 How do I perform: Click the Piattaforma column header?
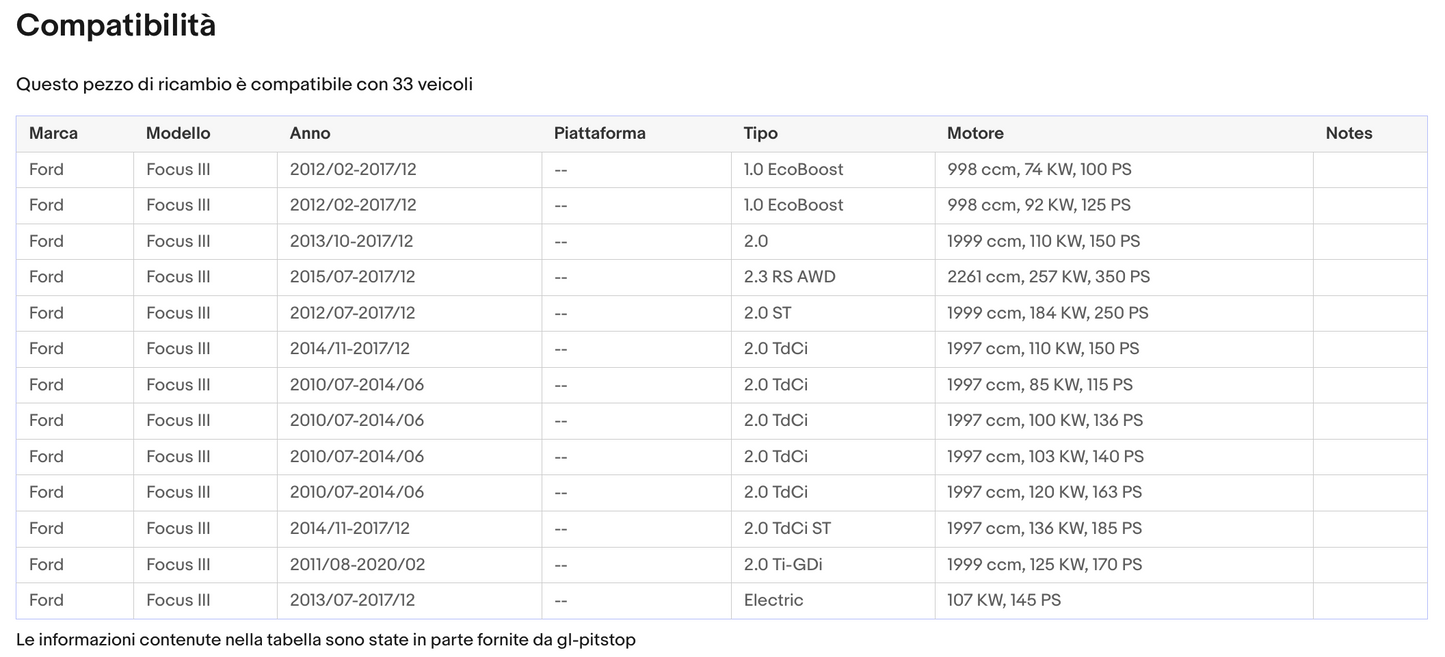(600, 133)
